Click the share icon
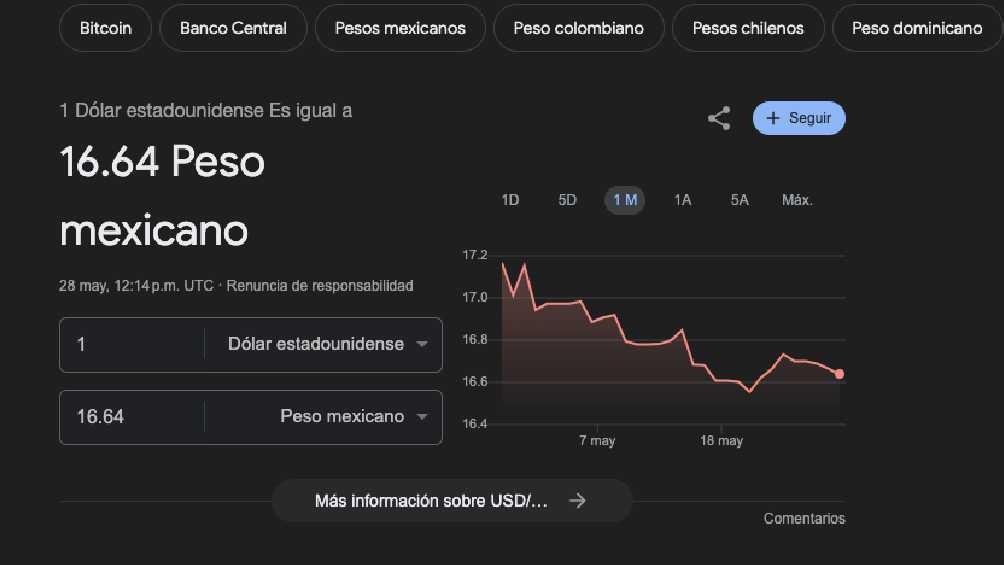Viewport: 1004px width, 565px height. click(x=719, y=118)
